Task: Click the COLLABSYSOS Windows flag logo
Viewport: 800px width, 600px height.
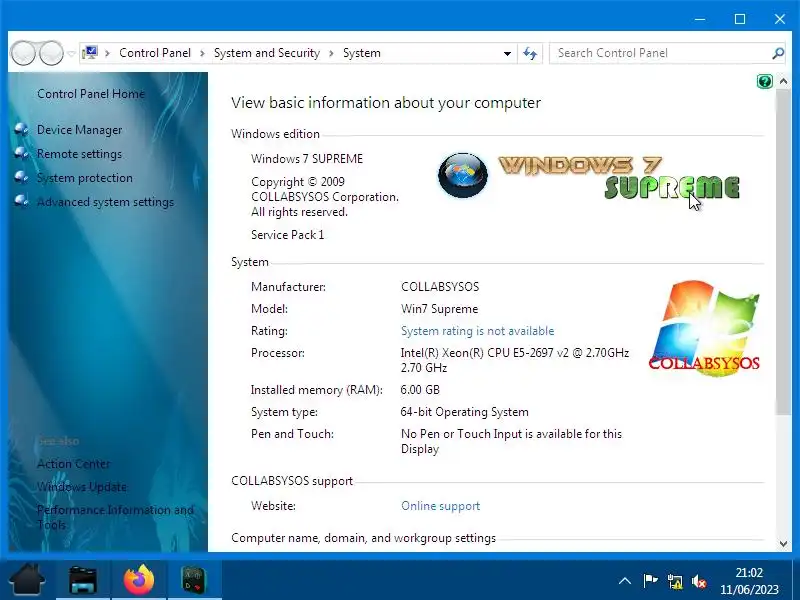Action: point(705,328)
